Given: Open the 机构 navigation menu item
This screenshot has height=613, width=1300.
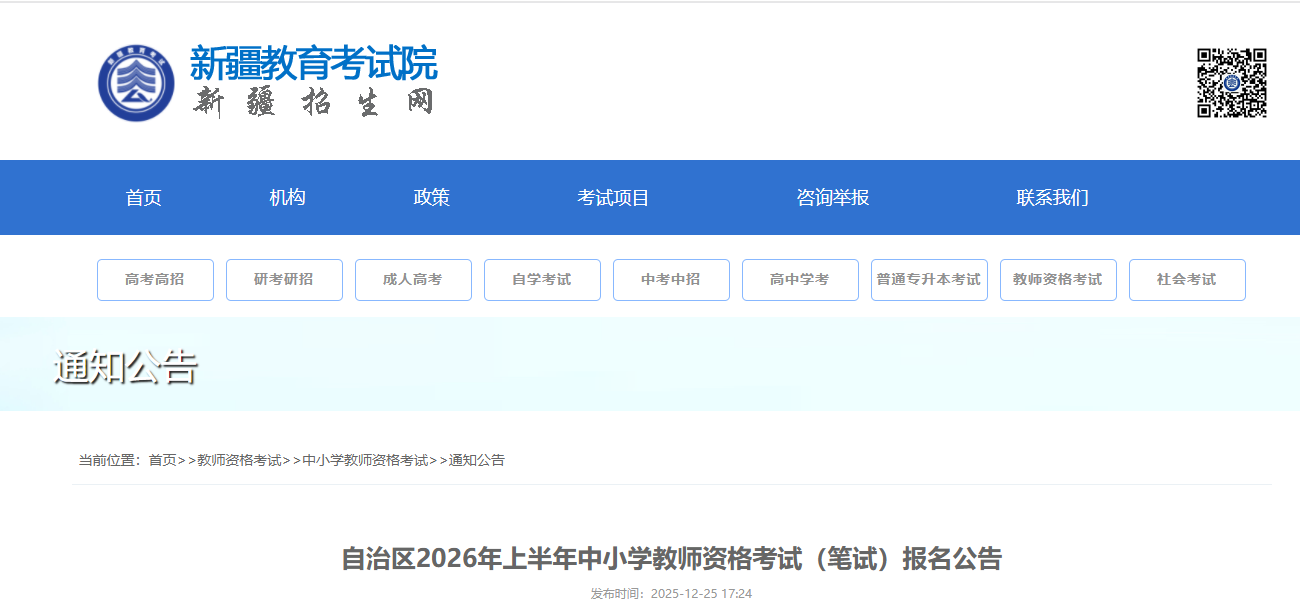Looking at the screenshot, I should 287,198.
